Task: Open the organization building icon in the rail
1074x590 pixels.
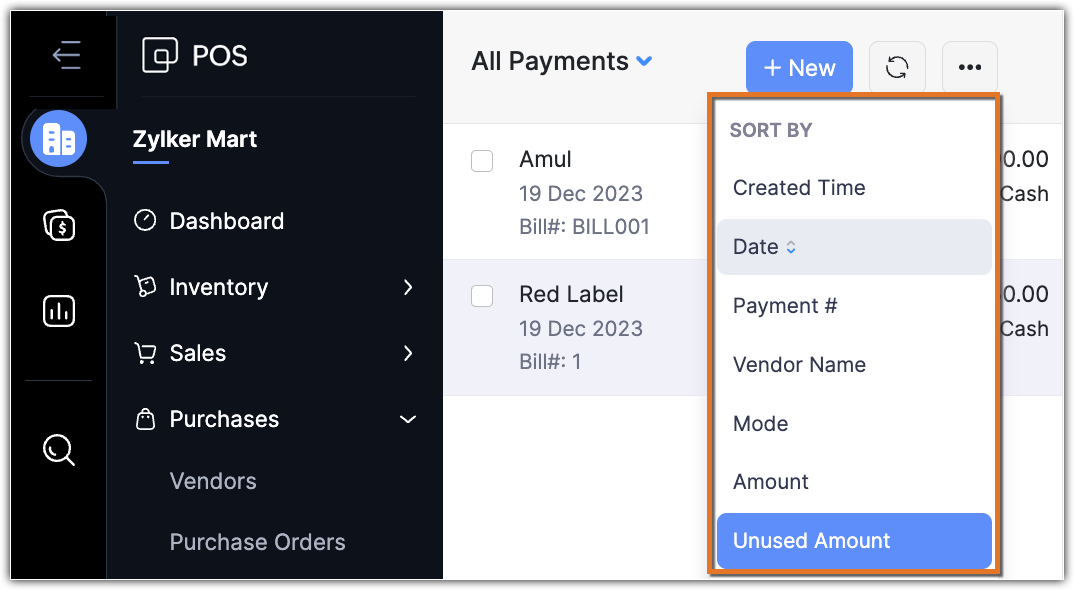Action: tap(59, 140)
